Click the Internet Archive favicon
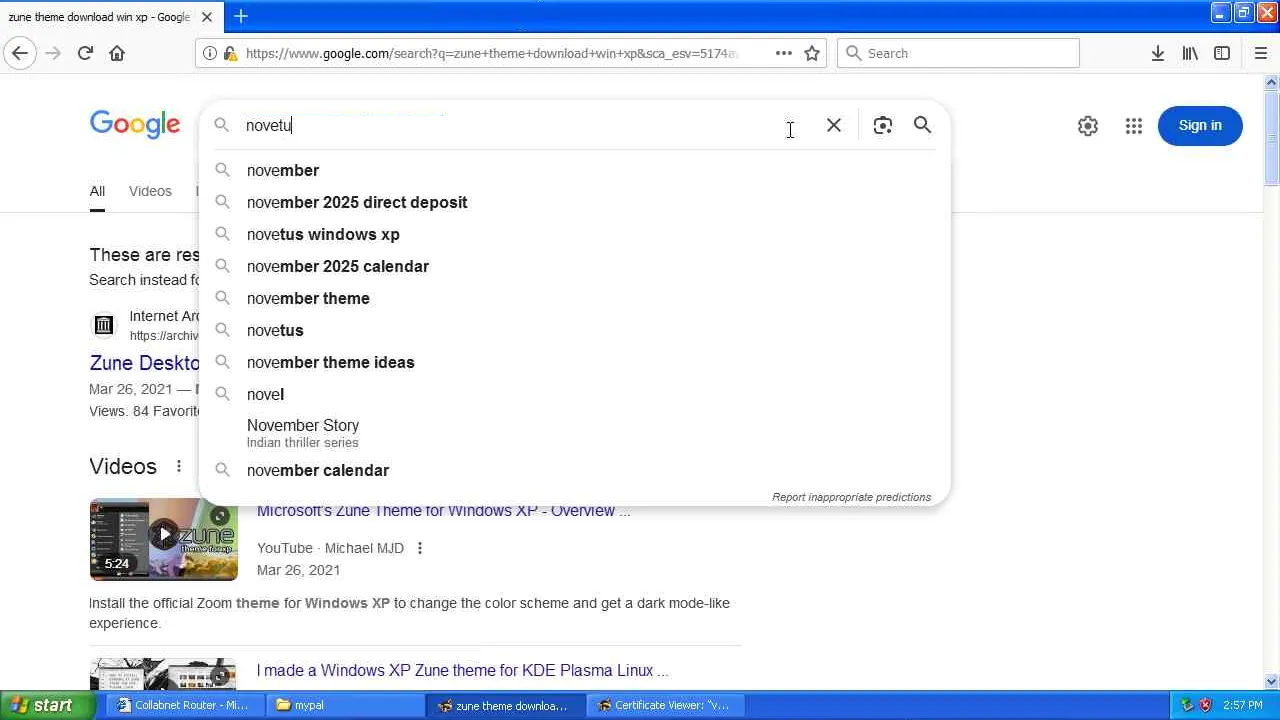This screenshot has width=1280, height=720. click(x=103, y=325)
